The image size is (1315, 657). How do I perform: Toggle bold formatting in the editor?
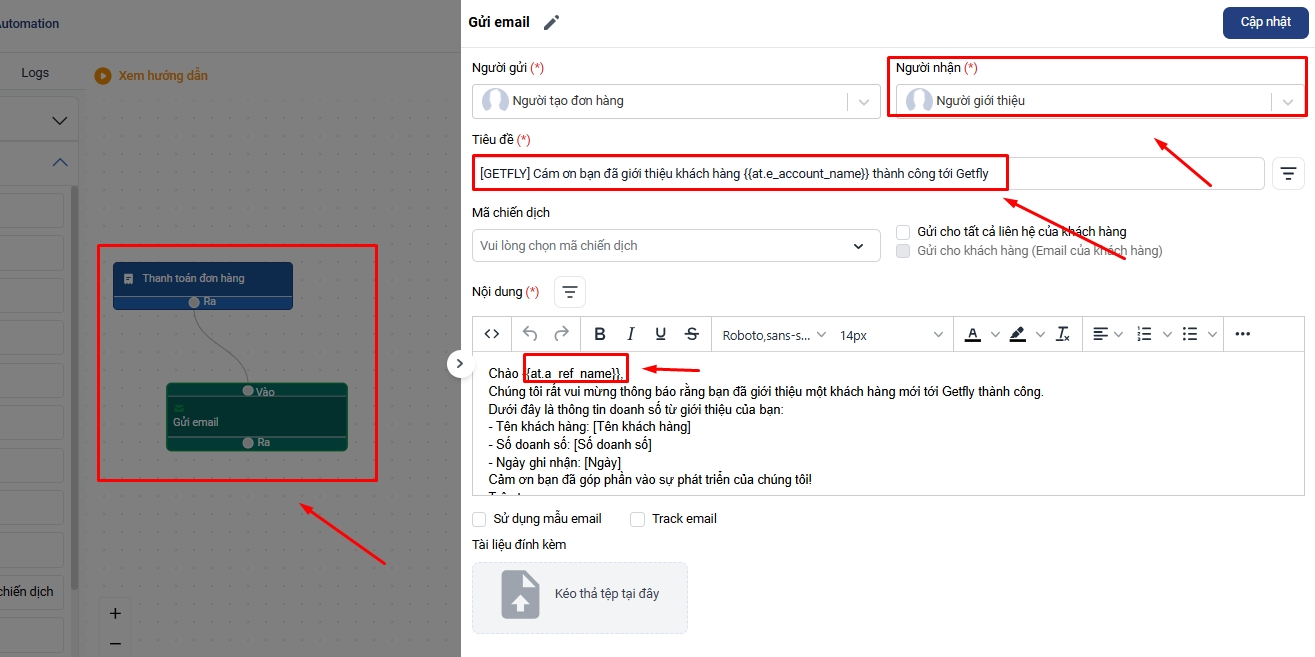tap(600, 334)
